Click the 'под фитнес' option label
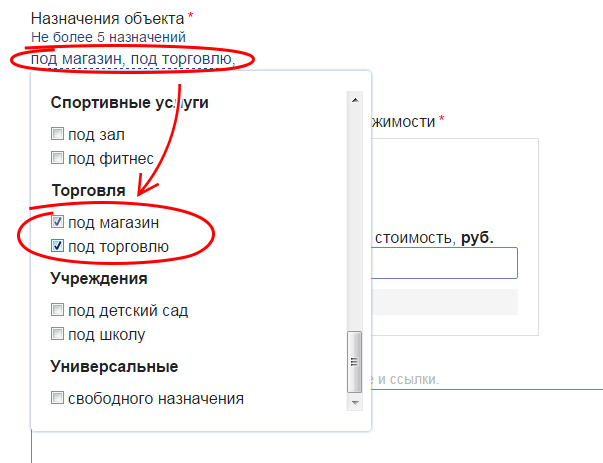603x463 pixels. coord(111,157)
